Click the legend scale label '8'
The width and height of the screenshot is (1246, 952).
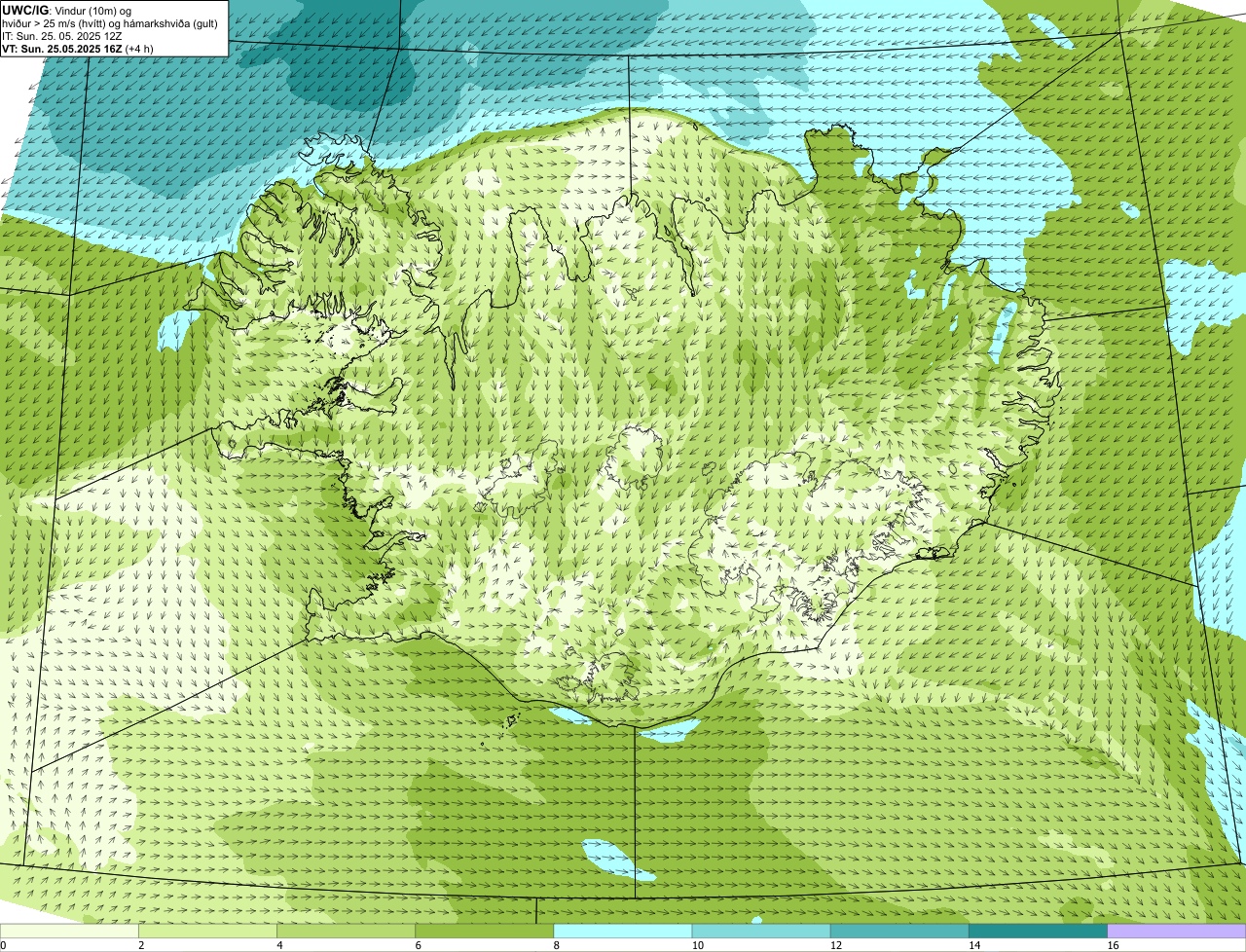pyautogui.click(x=556, y=945)
